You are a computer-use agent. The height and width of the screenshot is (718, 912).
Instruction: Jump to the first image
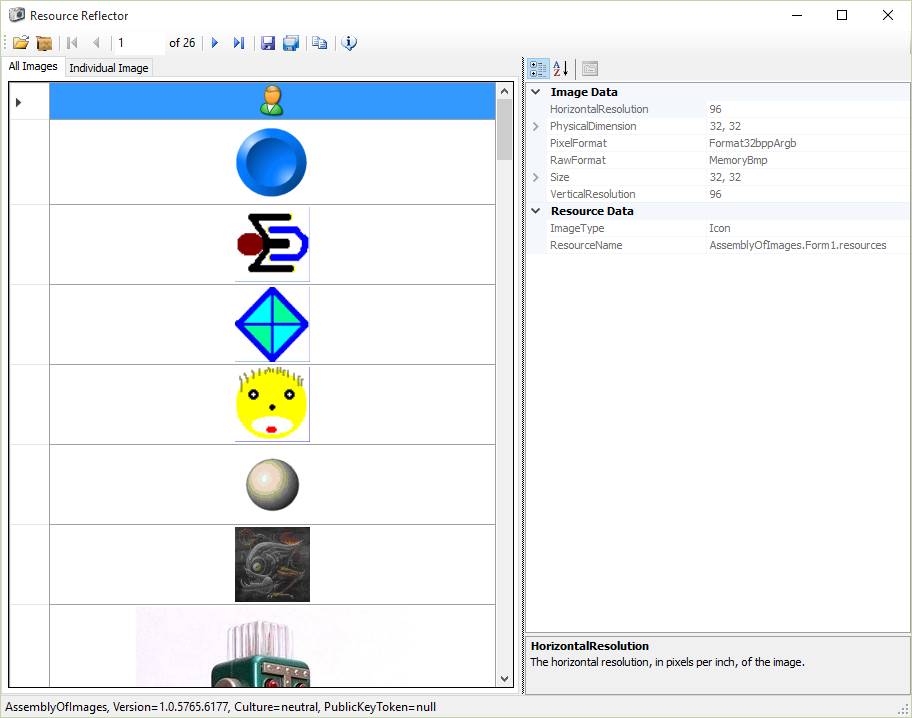[71, 43]
